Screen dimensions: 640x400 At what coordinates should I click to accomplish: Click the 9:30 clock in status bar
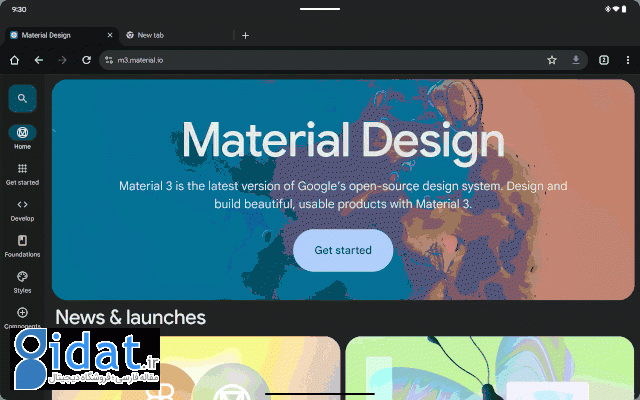pyautogui.click(x=19, y=9)
